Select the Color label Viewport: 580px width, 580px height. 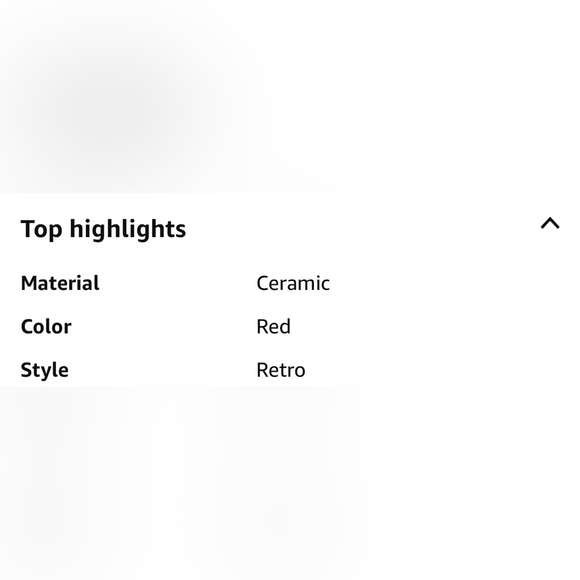[x=46, y=327]
